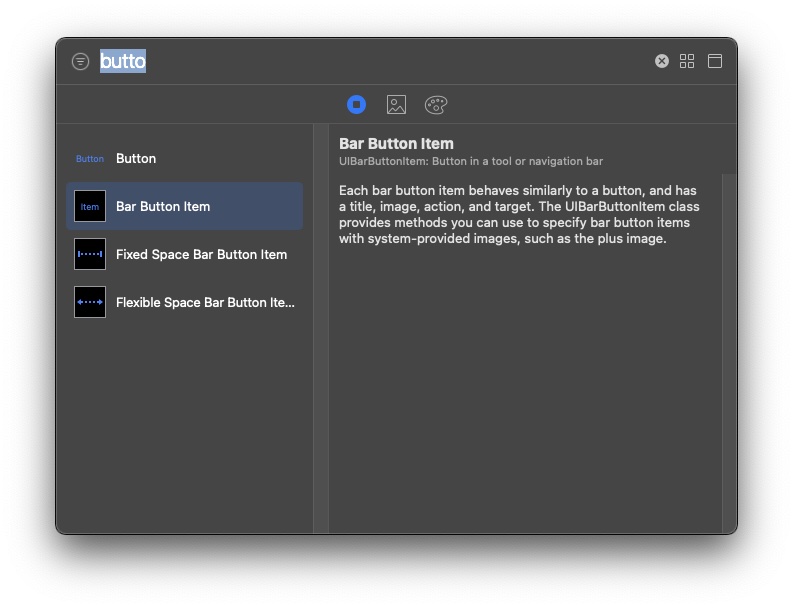Screen dimensions: 793x608
Task: Select the Button row in results
Action: pyautogui.click(x=185, y=158)
